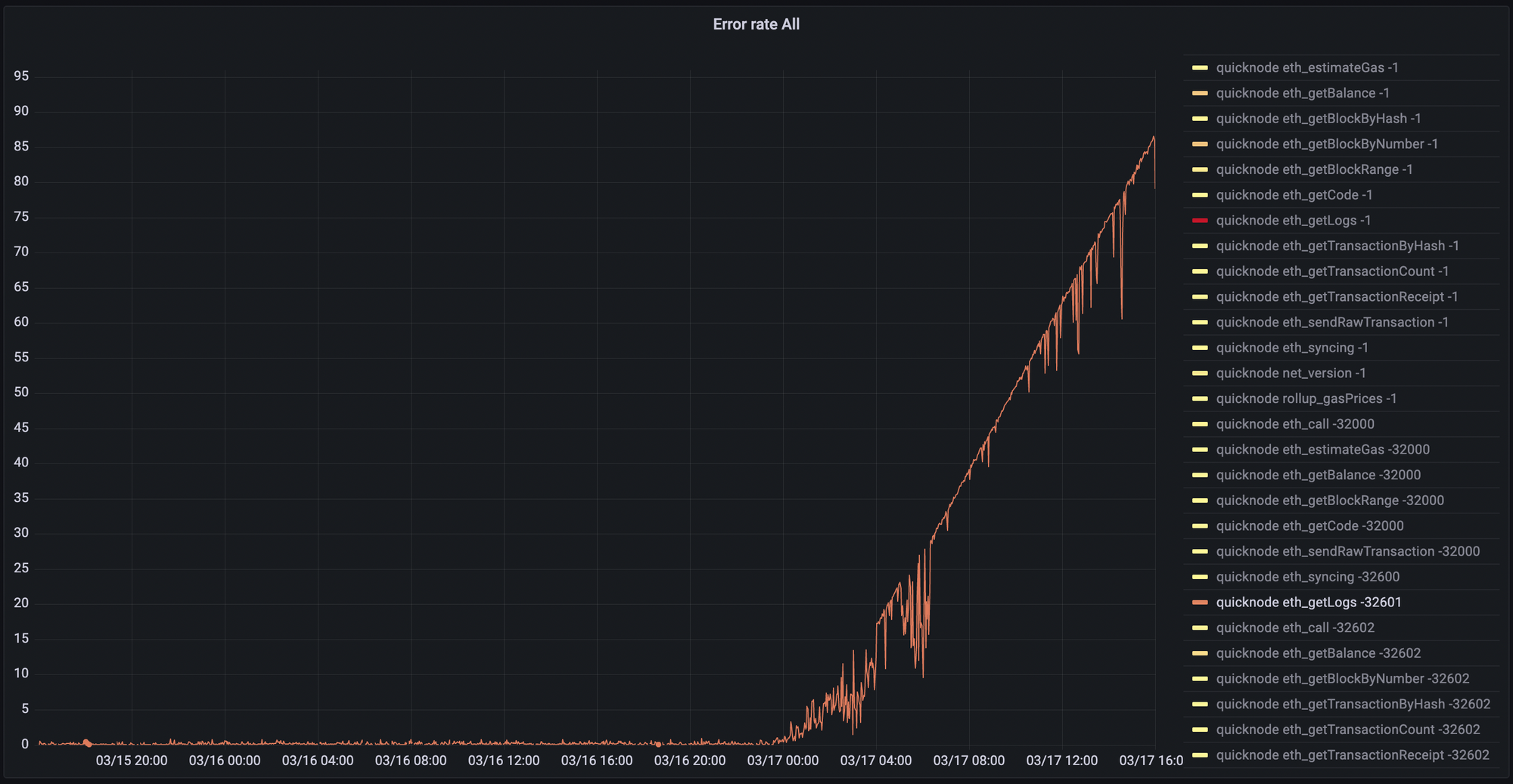Select legend series quicknode eth_getCode -1
The width and height of the screenshot is (1513, 784).
click(1294, 195)
